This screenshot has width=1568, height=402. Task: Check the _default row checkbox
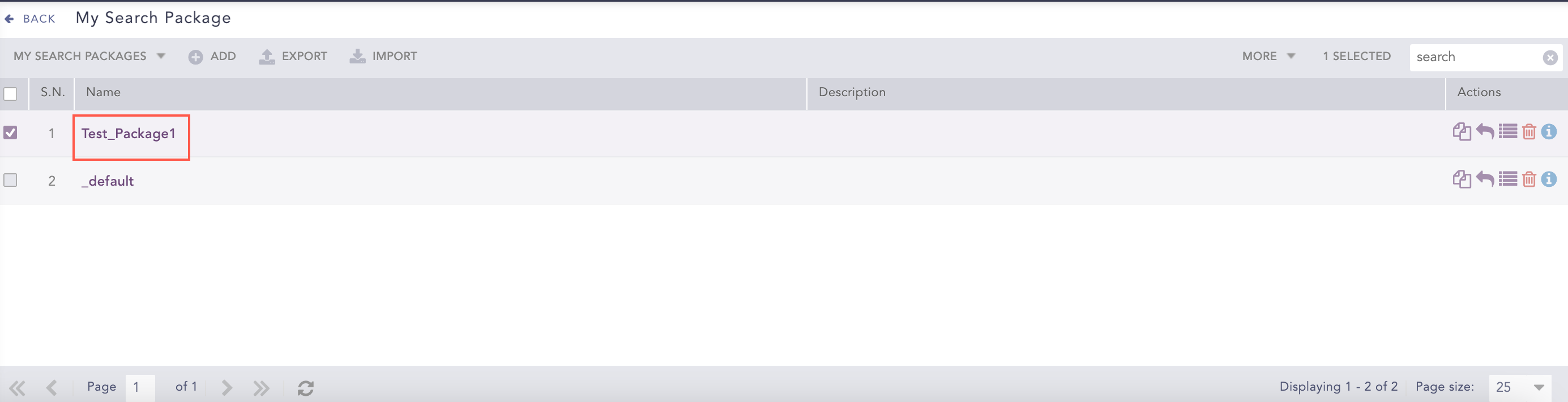coord(10,180)
